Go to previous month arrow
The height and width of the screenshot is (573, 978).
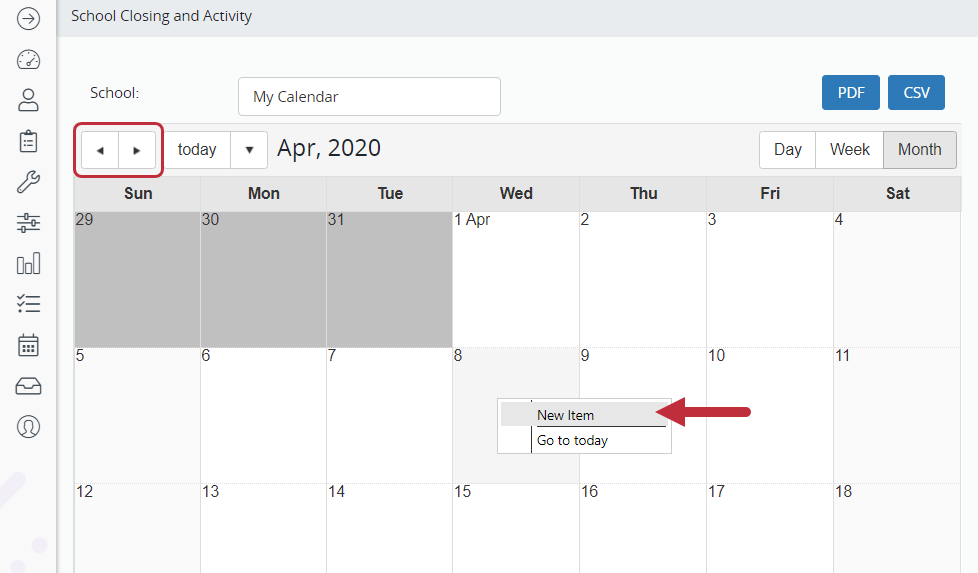pos(100,150)
